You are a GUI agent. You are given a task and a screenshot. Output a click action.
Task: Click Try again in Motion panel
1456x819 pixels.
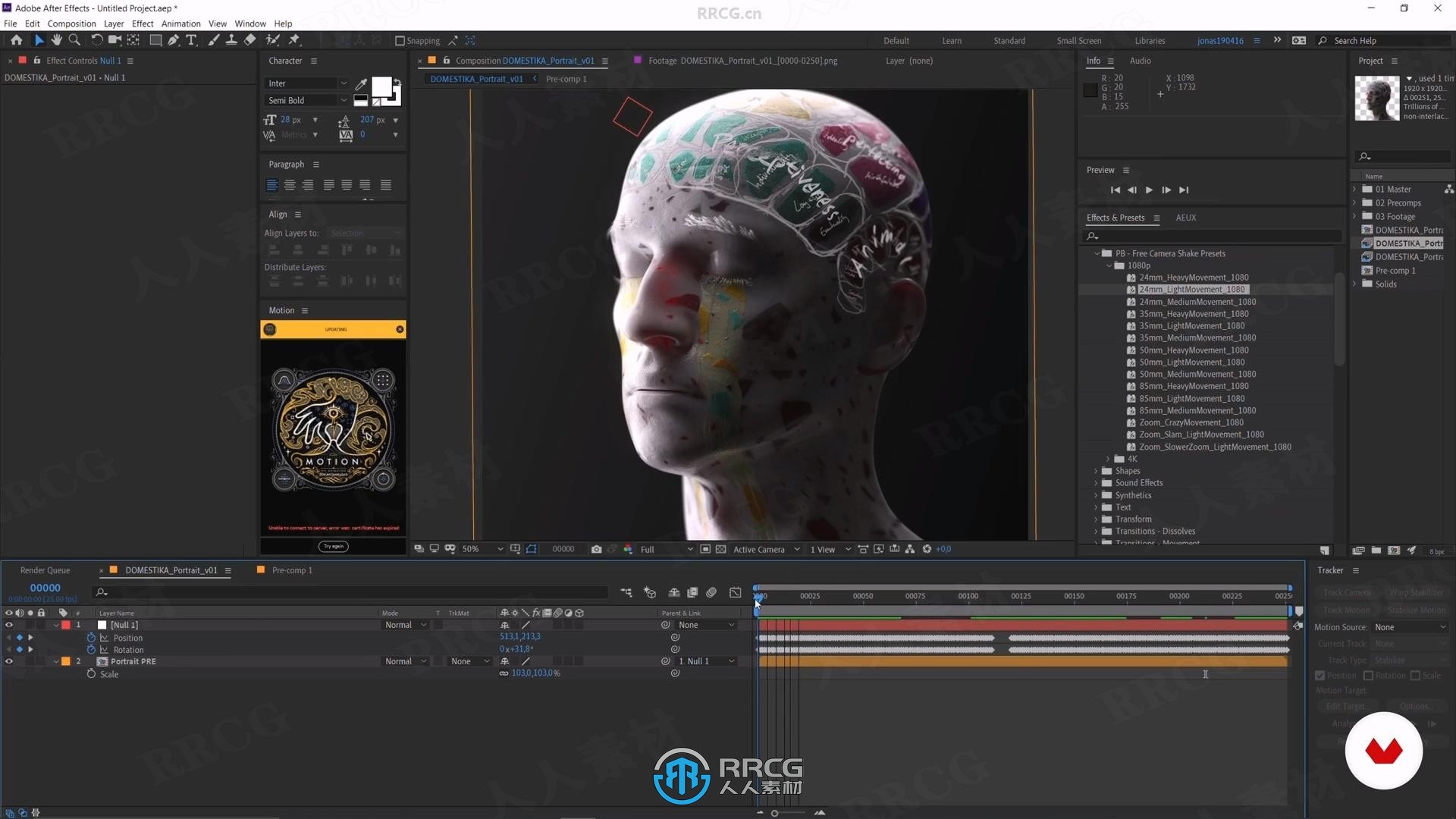coord(333,546)
